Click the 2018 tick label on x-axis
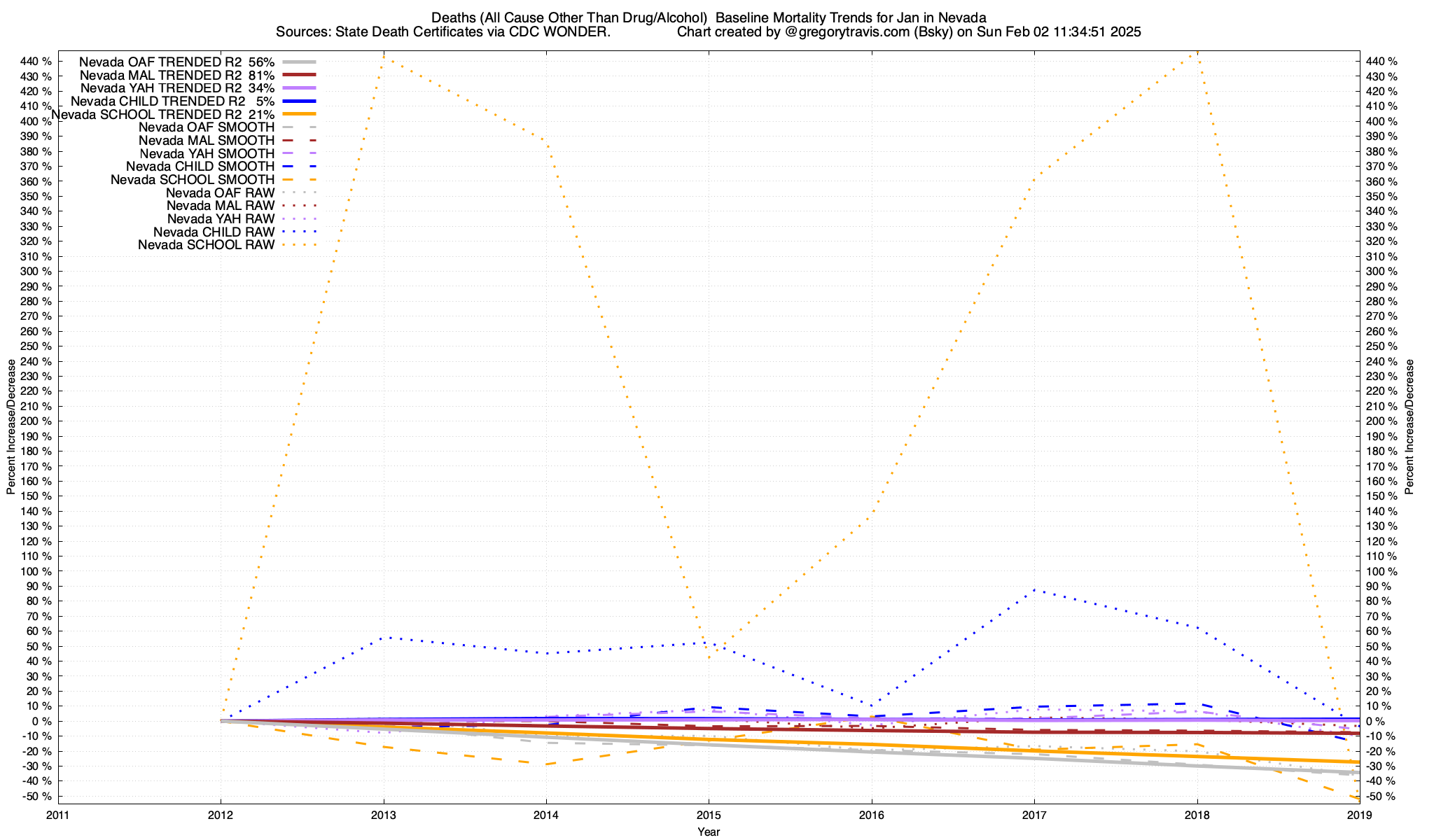Screen dimensions: 1434x840 pos(1197,815)
